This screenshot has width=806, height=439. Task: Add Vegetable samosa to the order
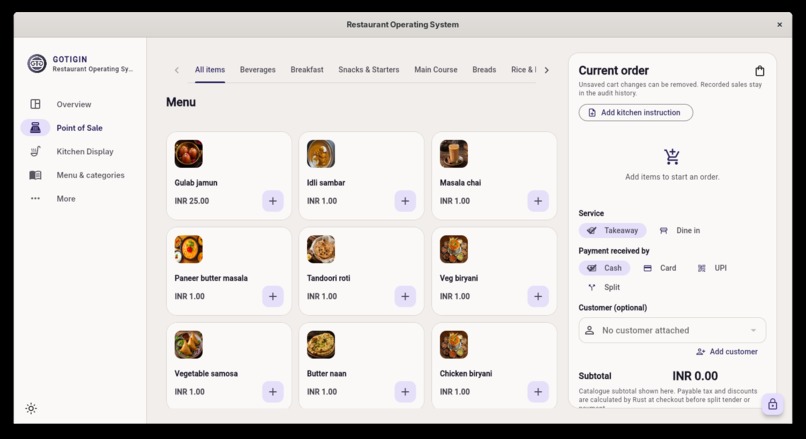[273, 392]
